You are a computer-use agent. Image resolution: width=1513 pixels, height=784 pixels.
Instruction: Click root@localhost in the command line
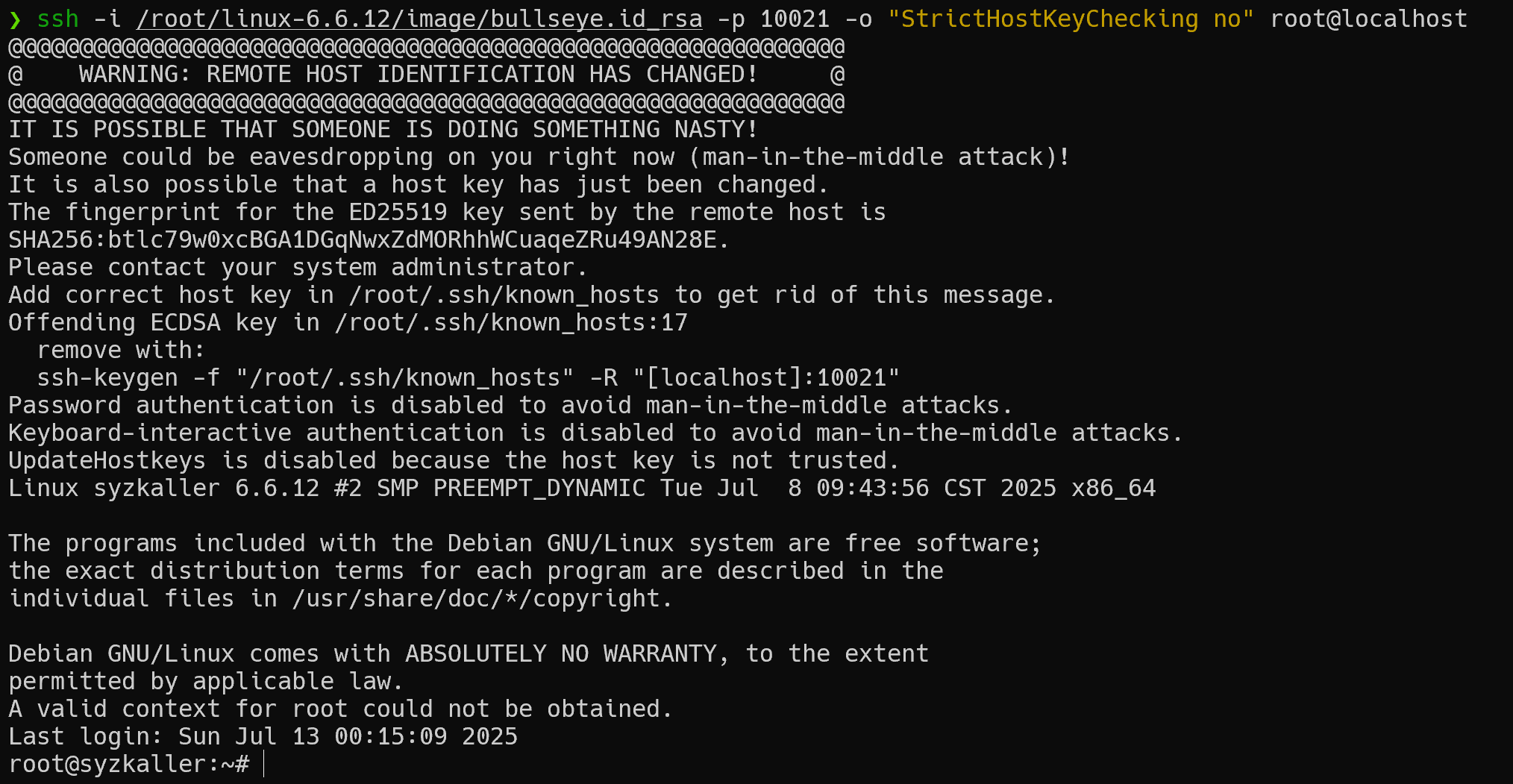point(1368,19)
